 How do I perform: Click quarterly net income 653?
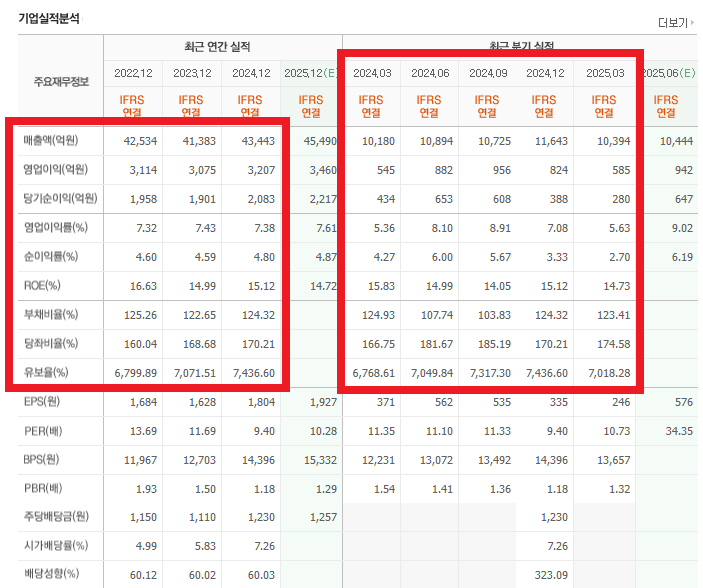(444, 199)
